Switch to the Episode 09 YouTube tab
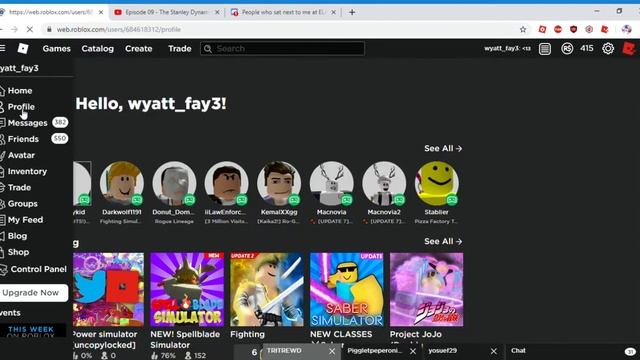This screenshot has height=360, width=640. pos(167,12)
